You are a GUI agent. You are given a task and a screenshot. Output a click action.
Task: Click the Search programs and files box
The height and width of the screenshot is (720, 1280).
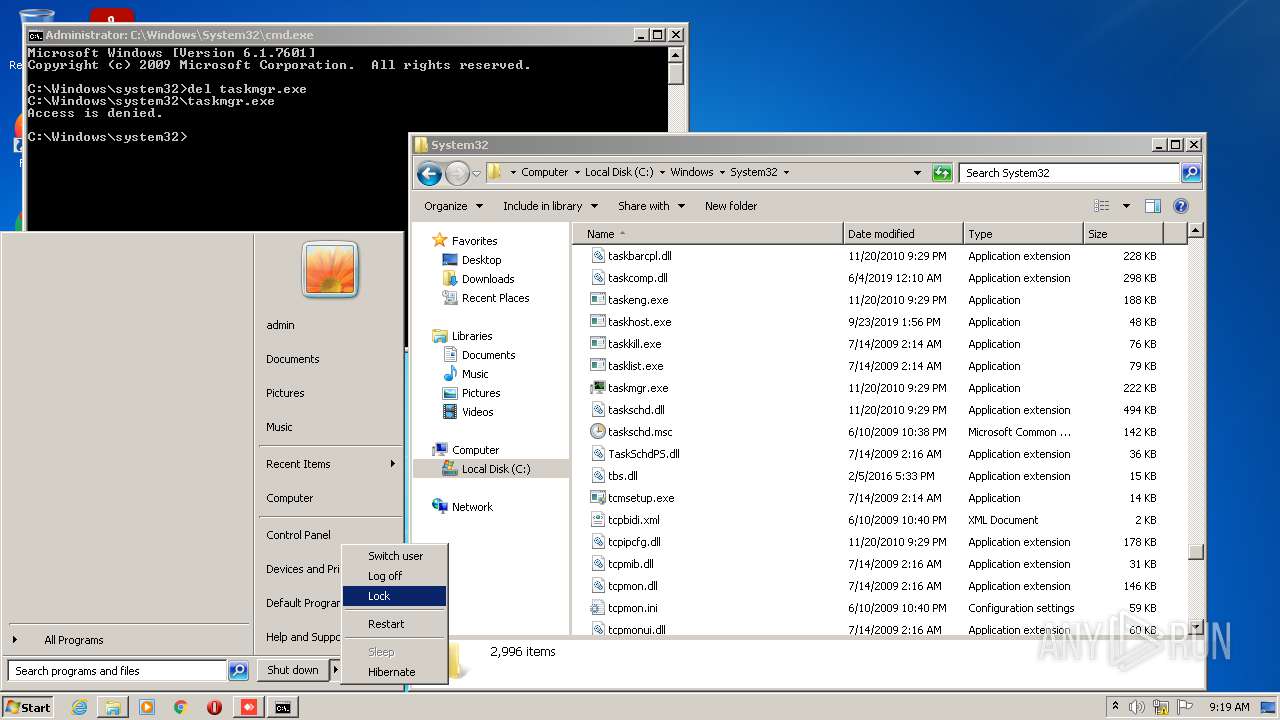pos(118,671)
